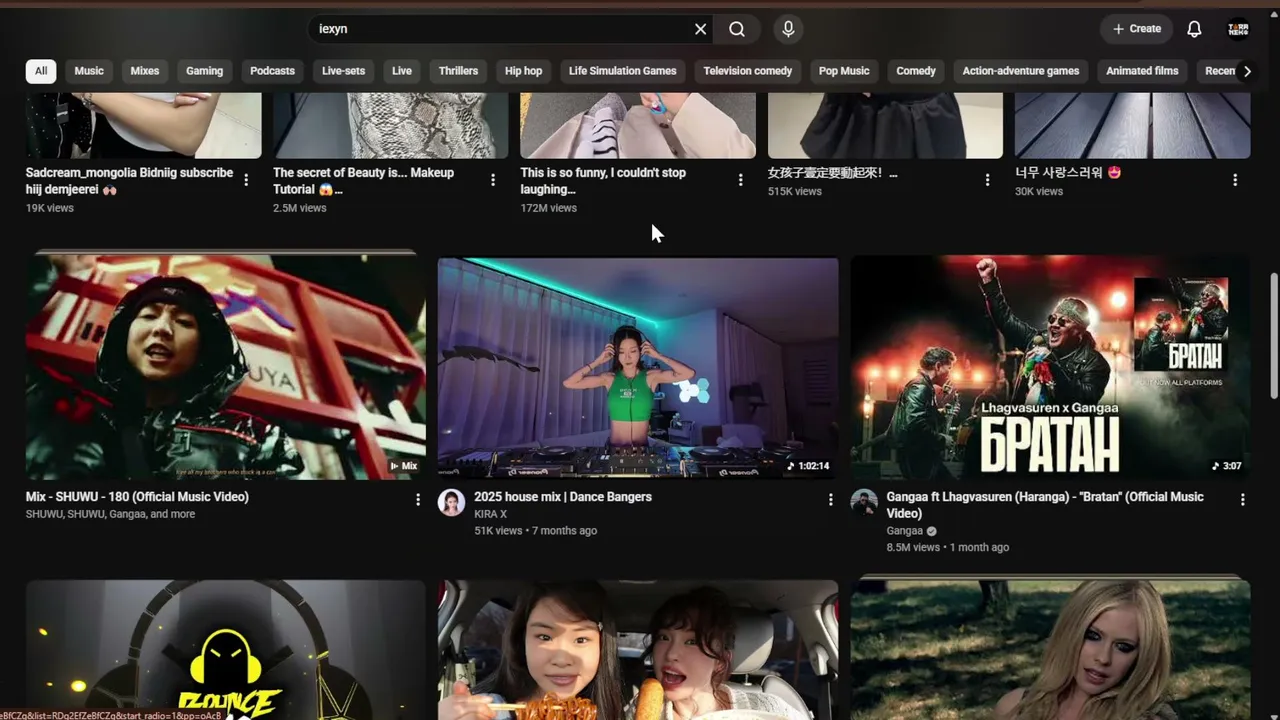Open the 女孩子壹定要動起來 short title
Image resolution: width=1280 pixels, height=720 pixels.
832,173
